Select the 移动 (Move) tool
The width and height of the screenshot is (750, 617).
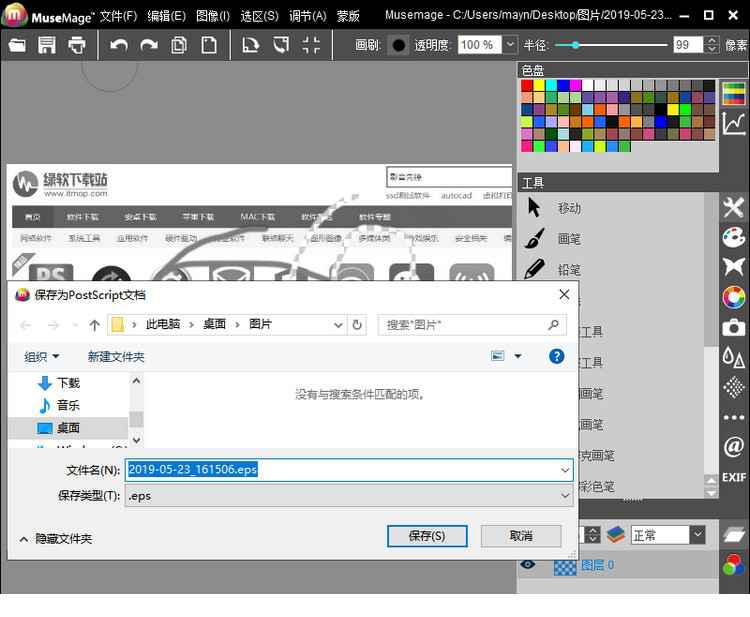click(568, 208)
